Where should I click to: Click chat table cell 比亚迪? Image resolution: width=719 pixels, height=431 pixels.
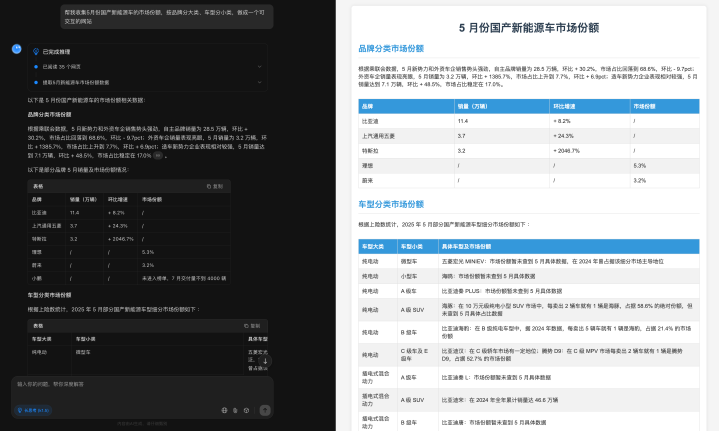[x=39, y=213]
